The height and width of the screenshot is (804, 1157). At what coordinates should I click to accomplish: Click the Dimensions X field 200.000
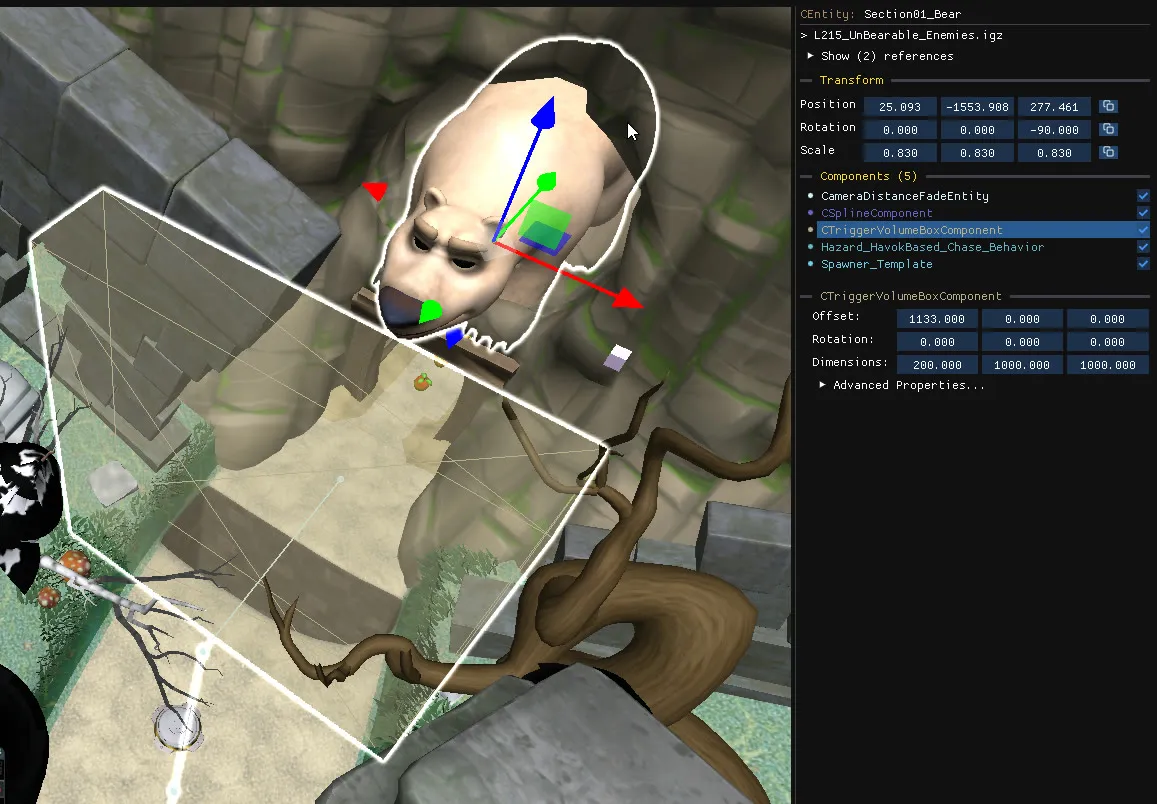(937, 364)
